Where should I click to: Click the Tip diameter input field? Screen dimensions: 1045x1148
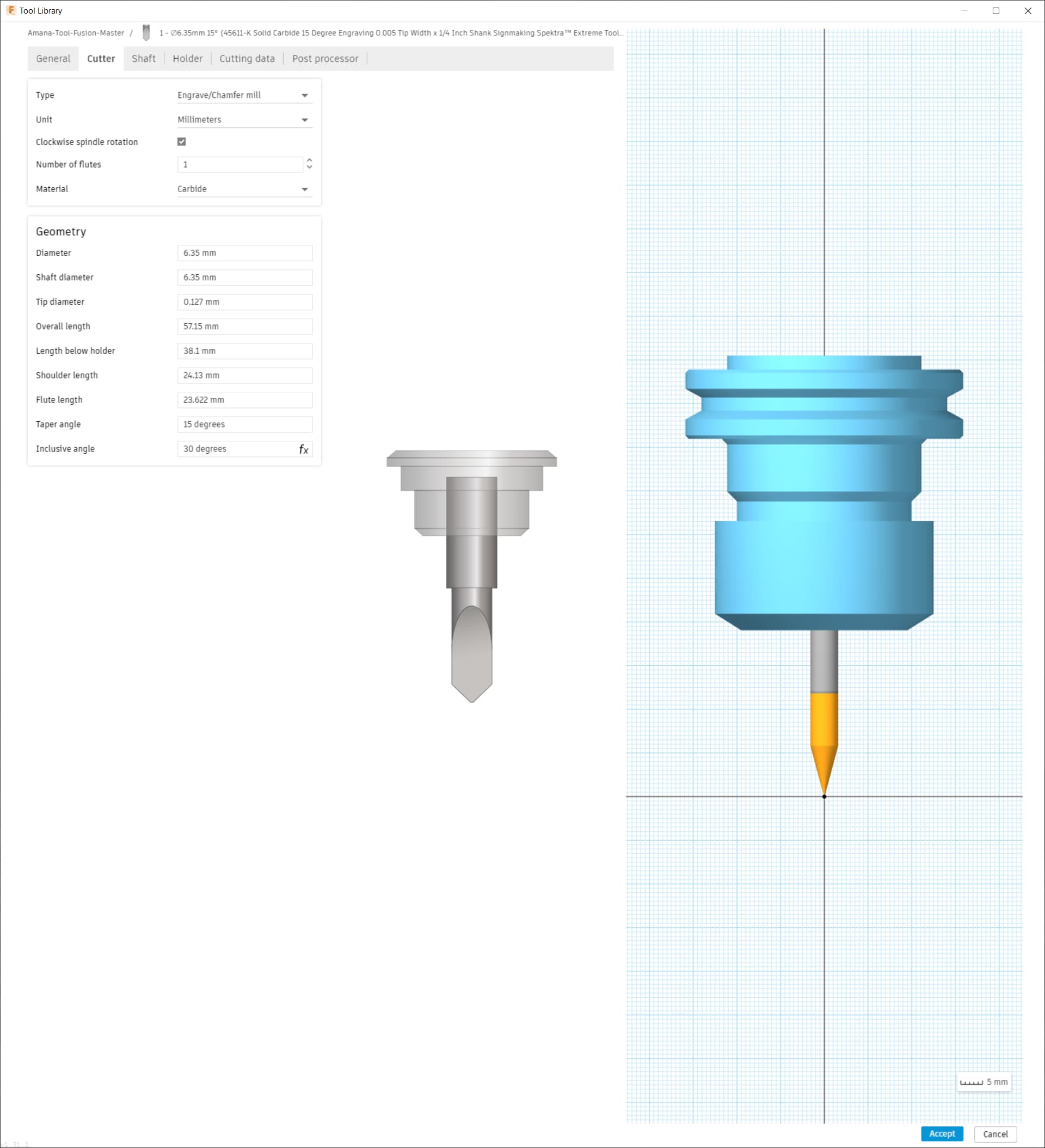pyautogui.click(x=244, y=302)
